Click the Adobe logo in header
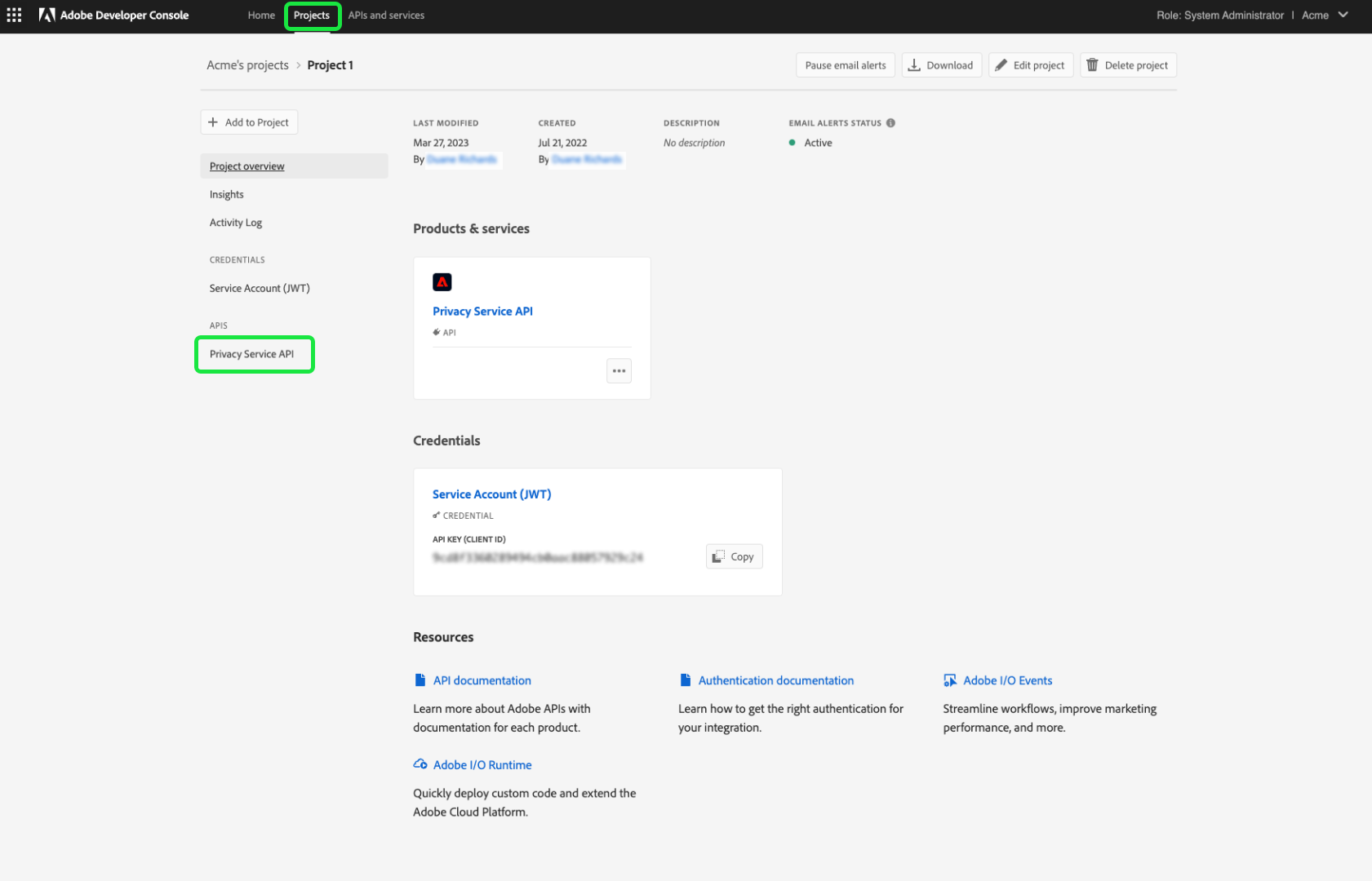This screenshot has width=1372, height=881. [x=47, y=15]
